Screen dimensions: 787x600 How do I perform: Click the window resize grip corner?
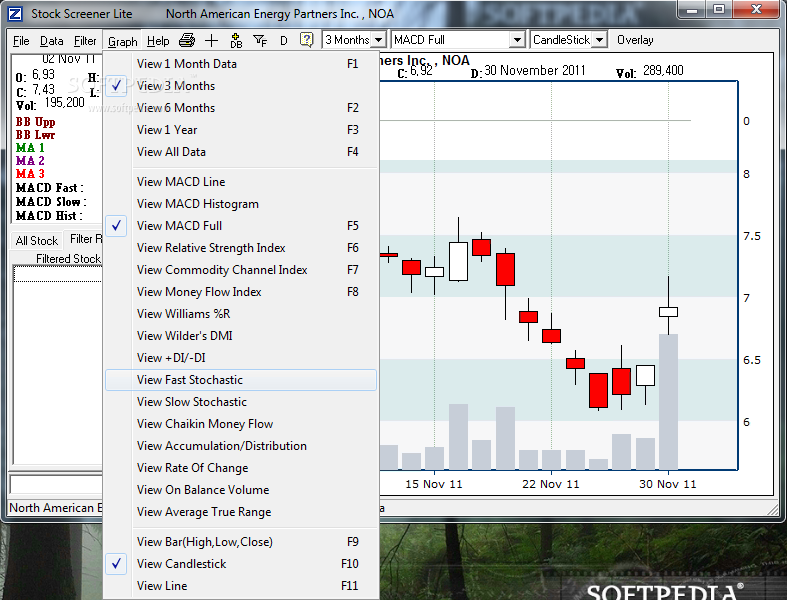tap(773, 510)
